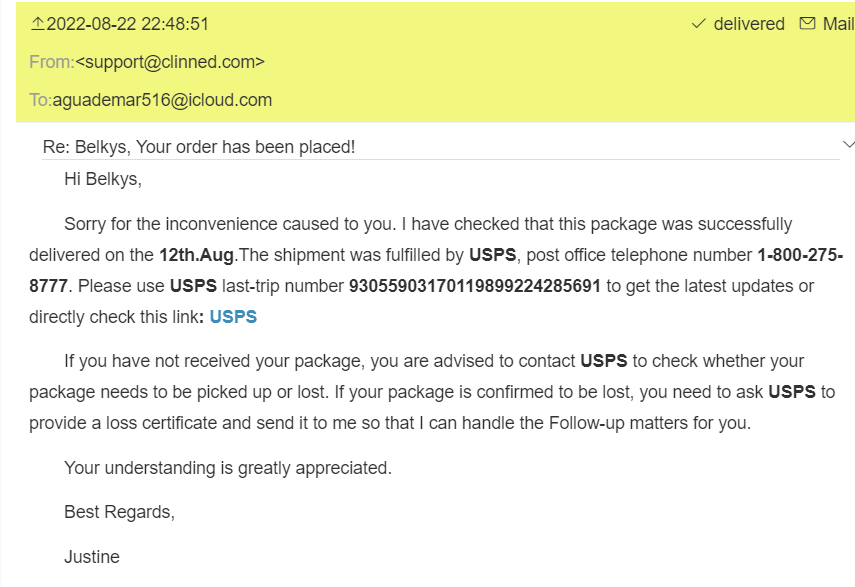
Task: Click the "Mail" channel label
Action: (838, 24)
